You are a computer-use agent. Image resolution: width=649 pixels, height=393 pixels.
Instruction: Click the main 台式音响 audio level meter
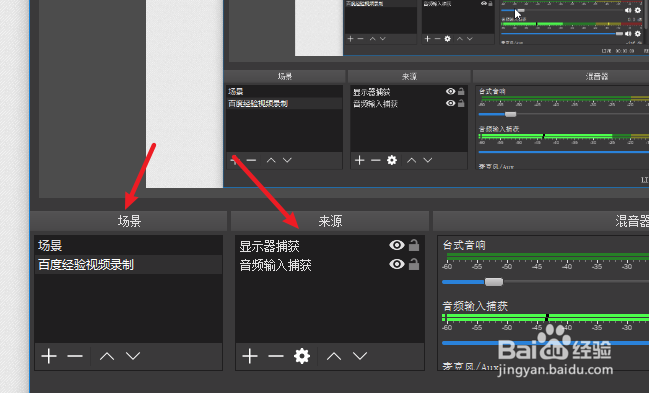pyautogui.click(x=548, y=257)
